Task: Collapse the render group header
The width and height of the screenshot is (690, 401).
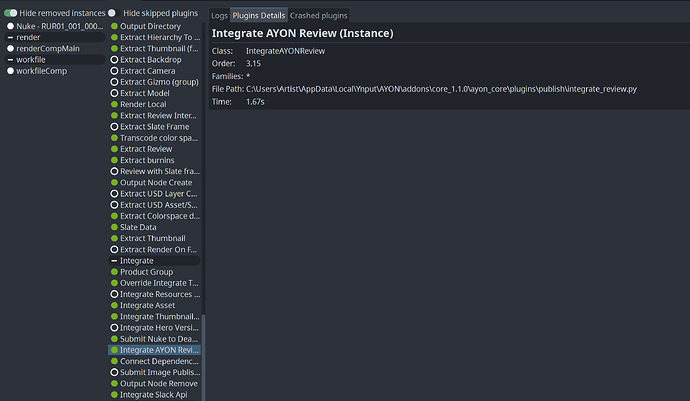Action: pyautogui.click(x=55, y=37)
